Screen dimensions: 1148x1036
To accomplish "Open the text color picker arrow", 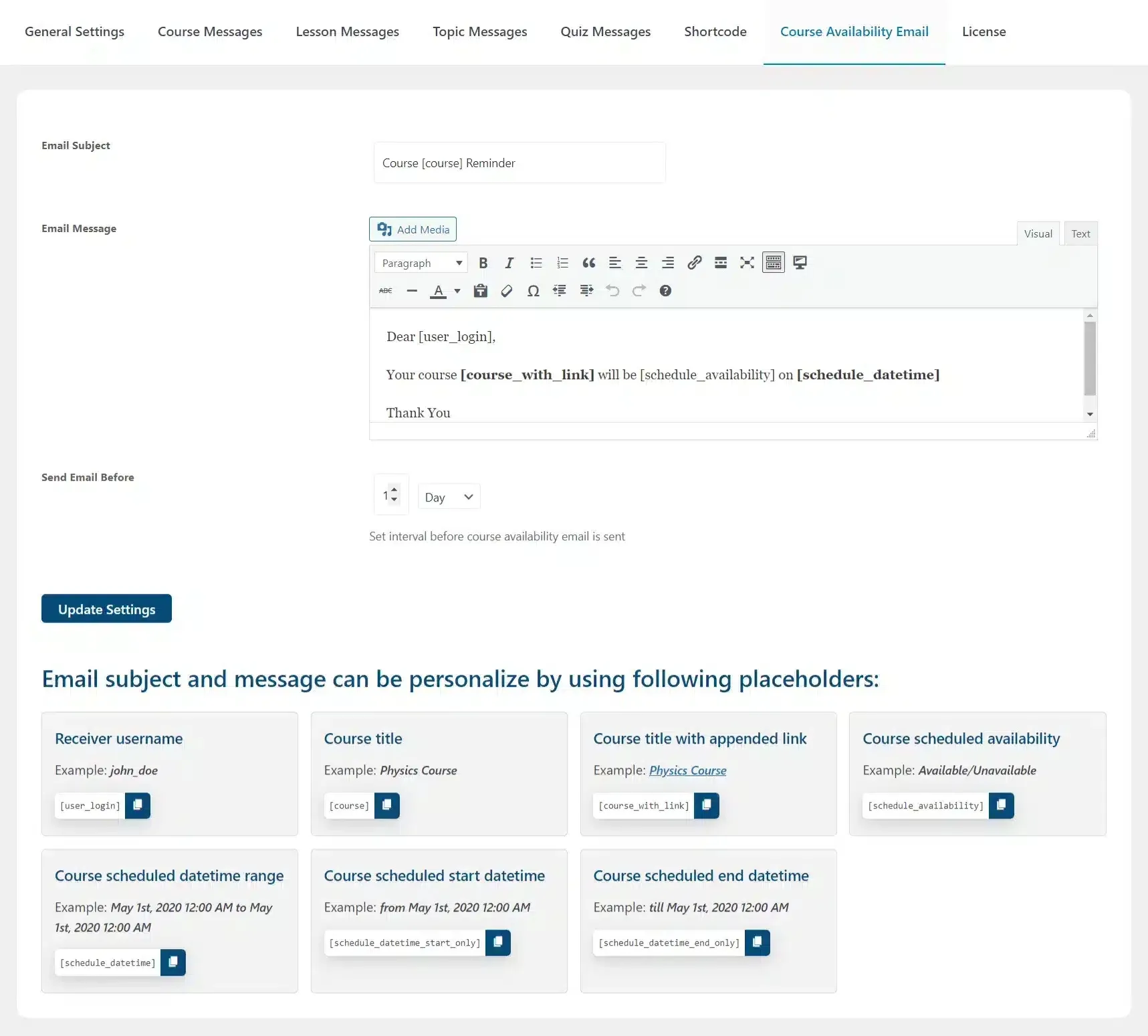I will click(x=457, y=291).
